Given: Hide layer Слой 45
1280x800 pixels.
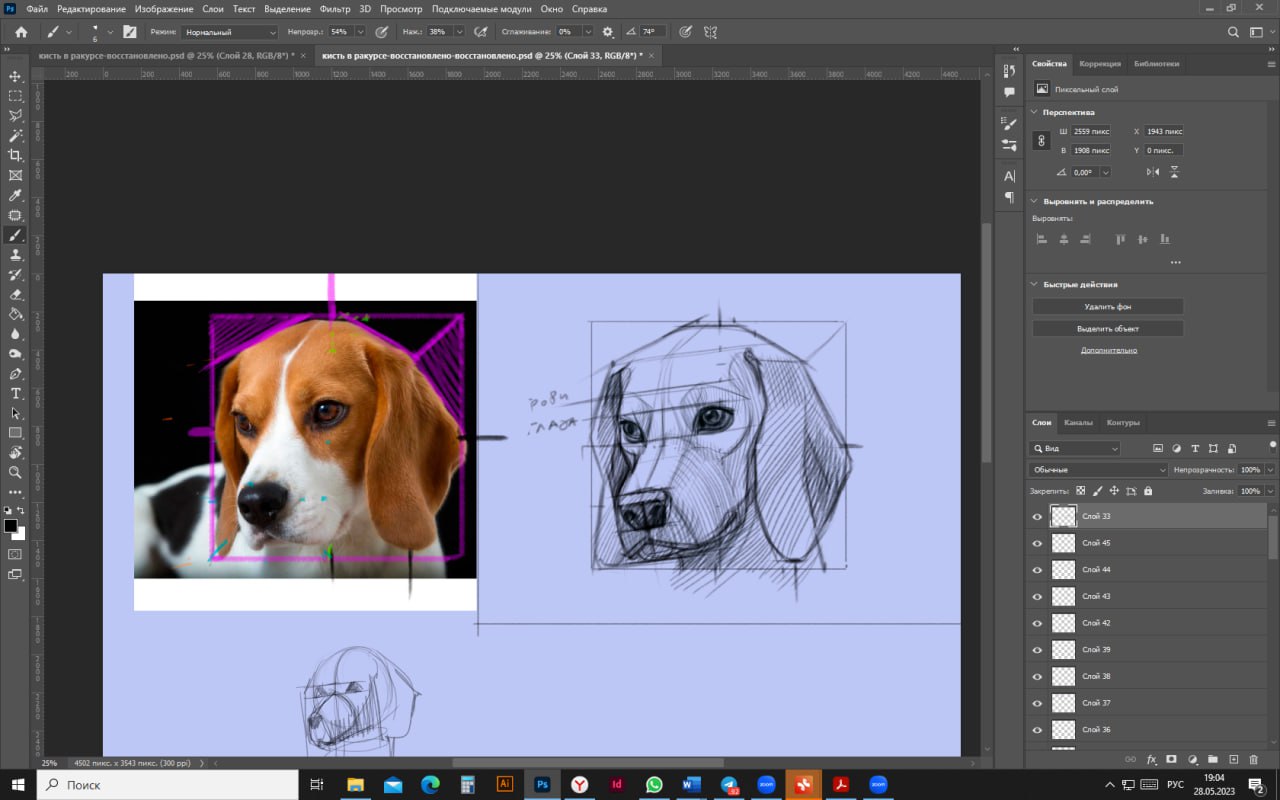Looking at the screenshot, I should point(1037,544).
